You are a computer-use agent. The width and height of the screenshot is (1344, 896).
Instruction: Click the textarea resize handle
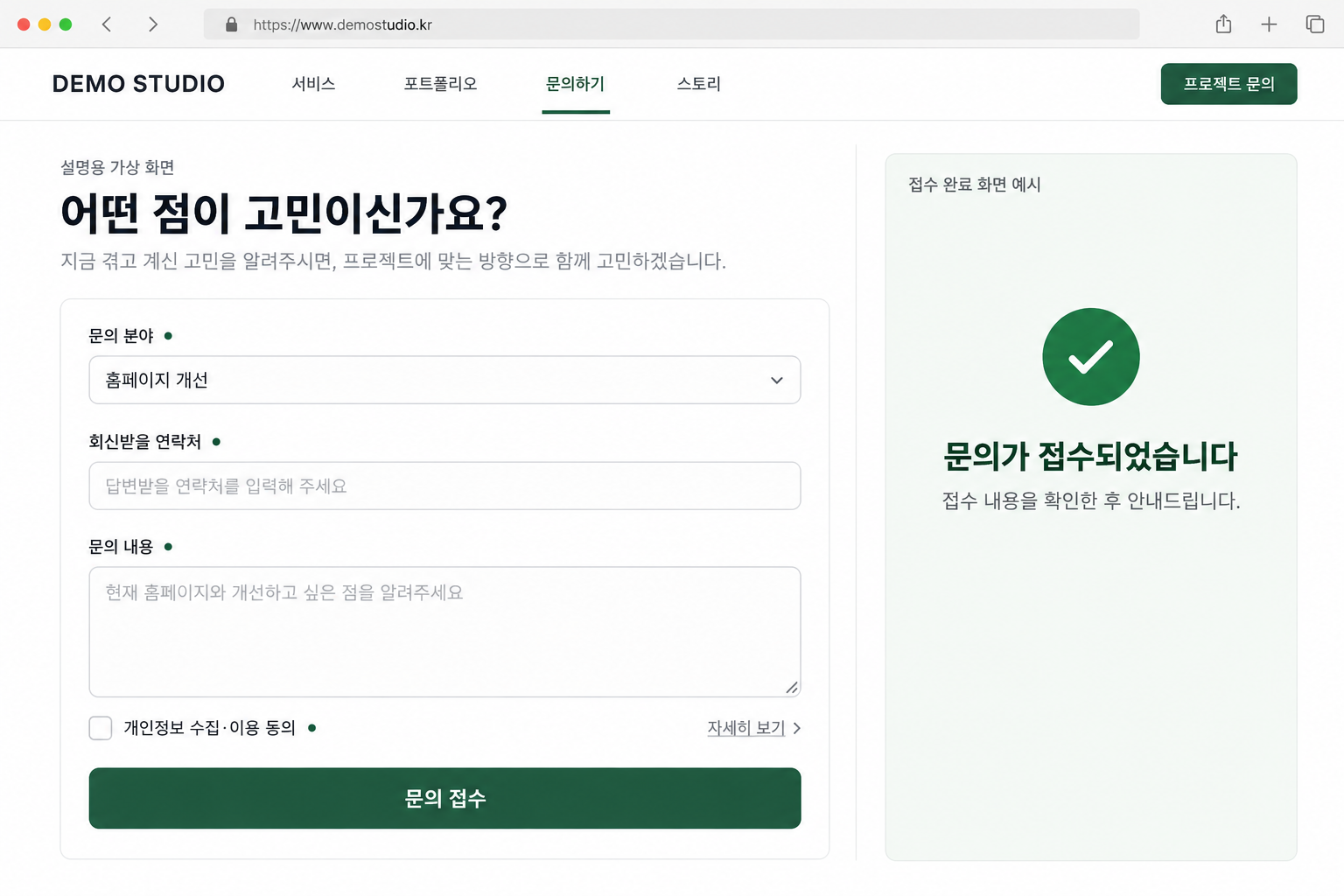point(791,688)
